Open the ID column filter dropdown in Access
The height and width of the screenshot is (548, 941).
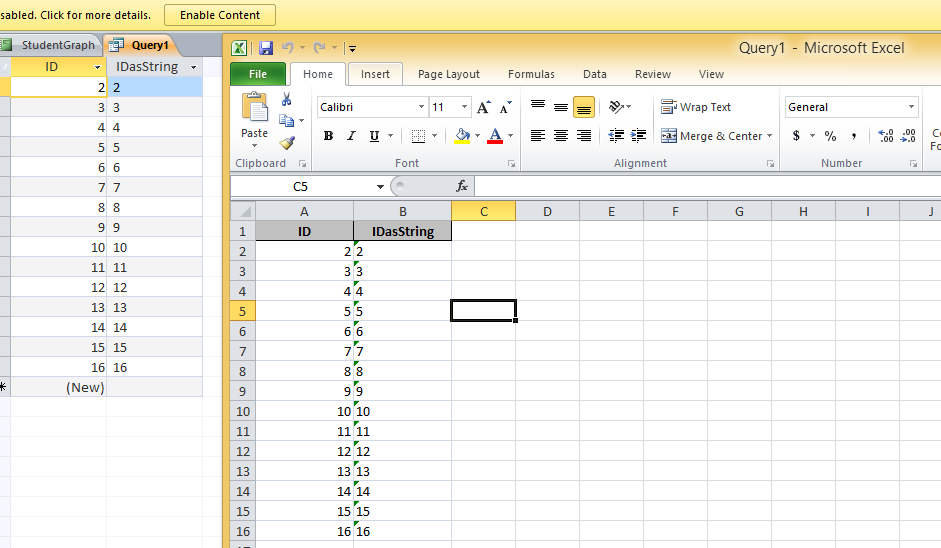click(x=97, y=67)
